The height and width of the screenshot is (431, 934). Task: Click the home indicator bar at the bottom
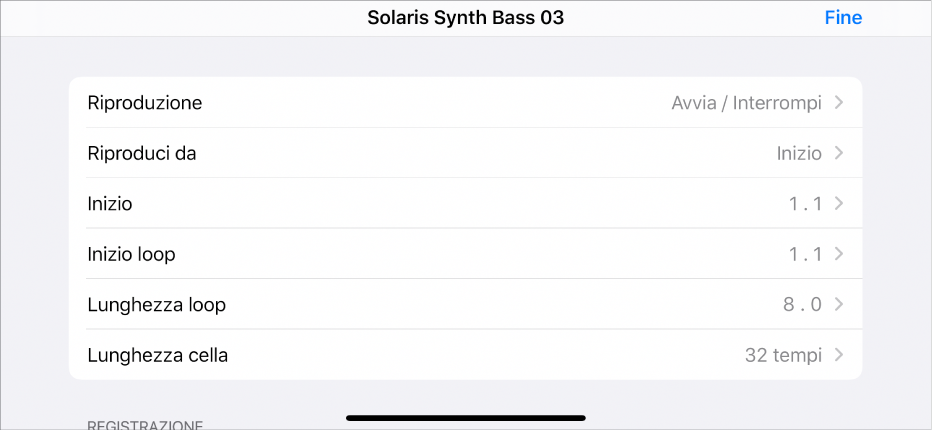466,417
